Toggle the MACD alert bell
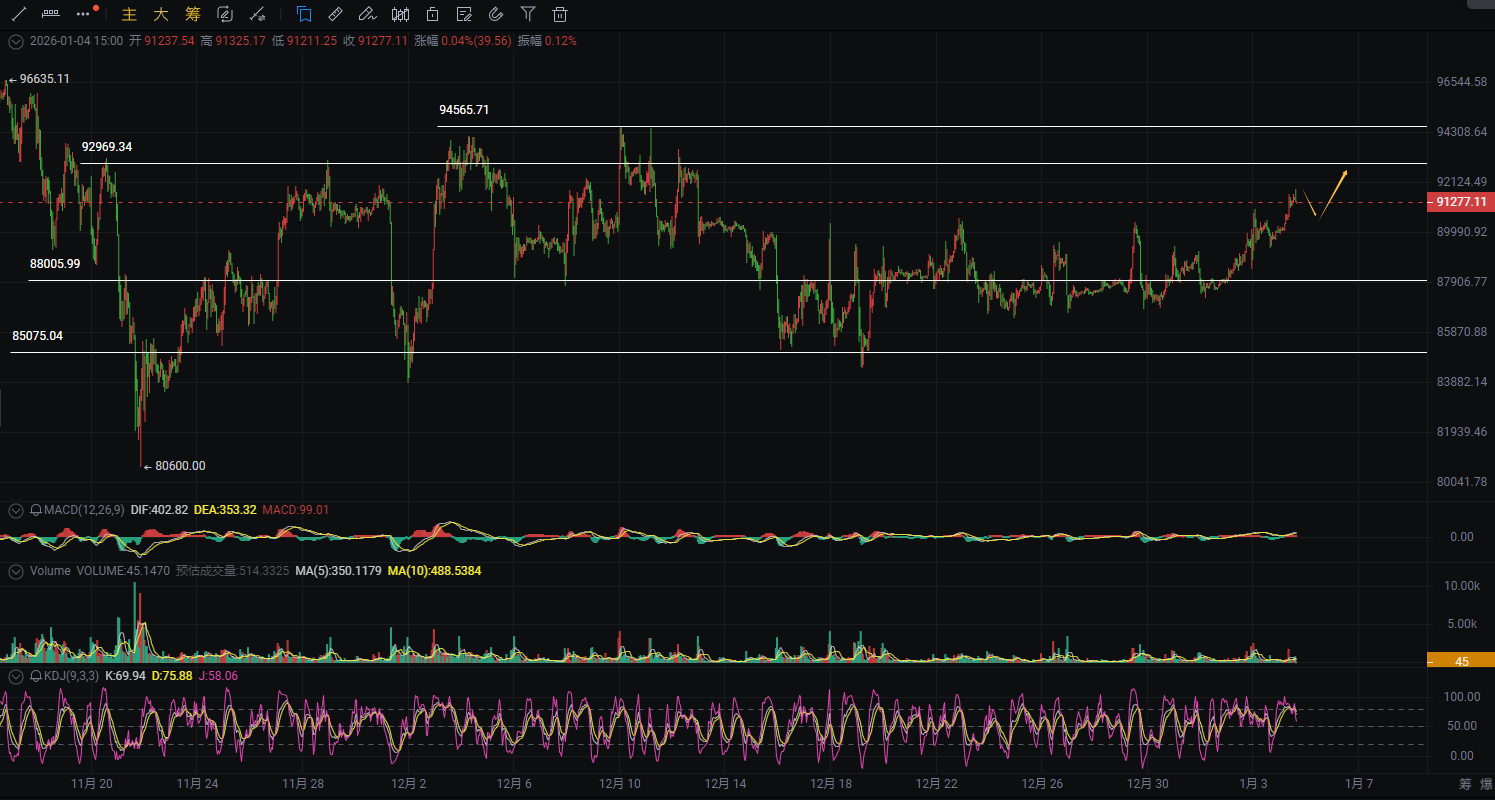This screenshot has height=800, width=1495. (36, 510)
